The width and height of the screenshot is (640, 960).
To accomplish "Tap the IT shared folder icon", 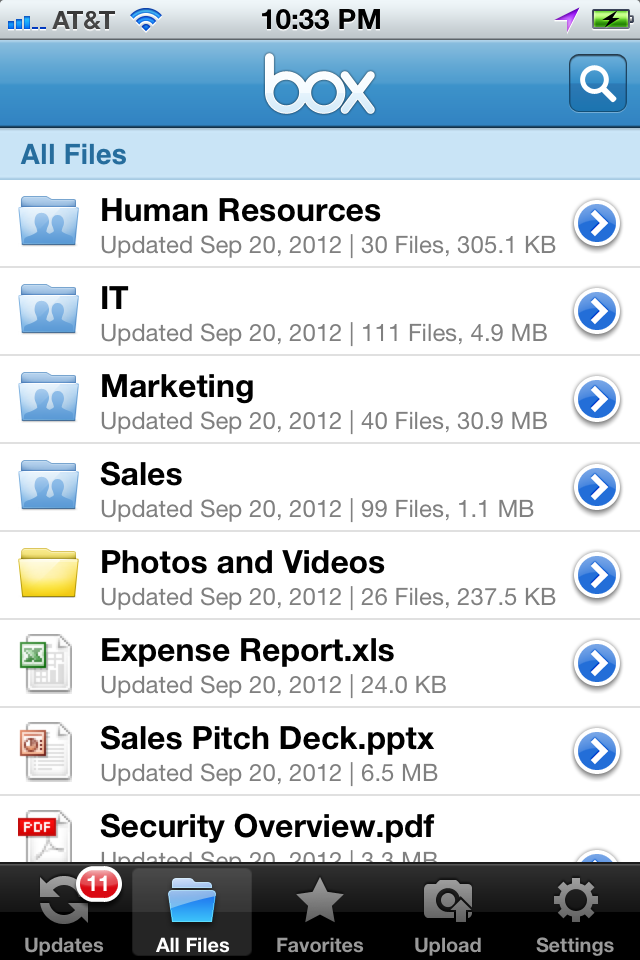I will pos(48,311).
